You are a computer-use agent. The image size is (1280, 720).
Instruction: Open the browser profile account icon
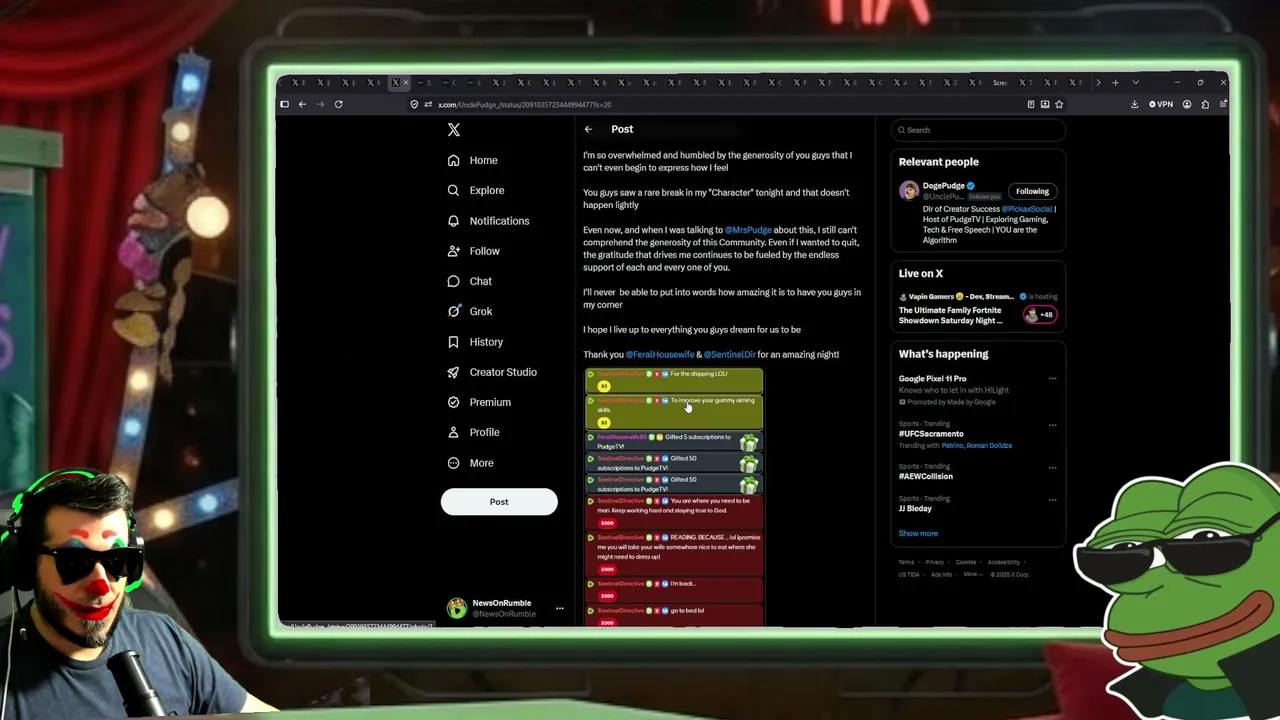point(1187,104)
